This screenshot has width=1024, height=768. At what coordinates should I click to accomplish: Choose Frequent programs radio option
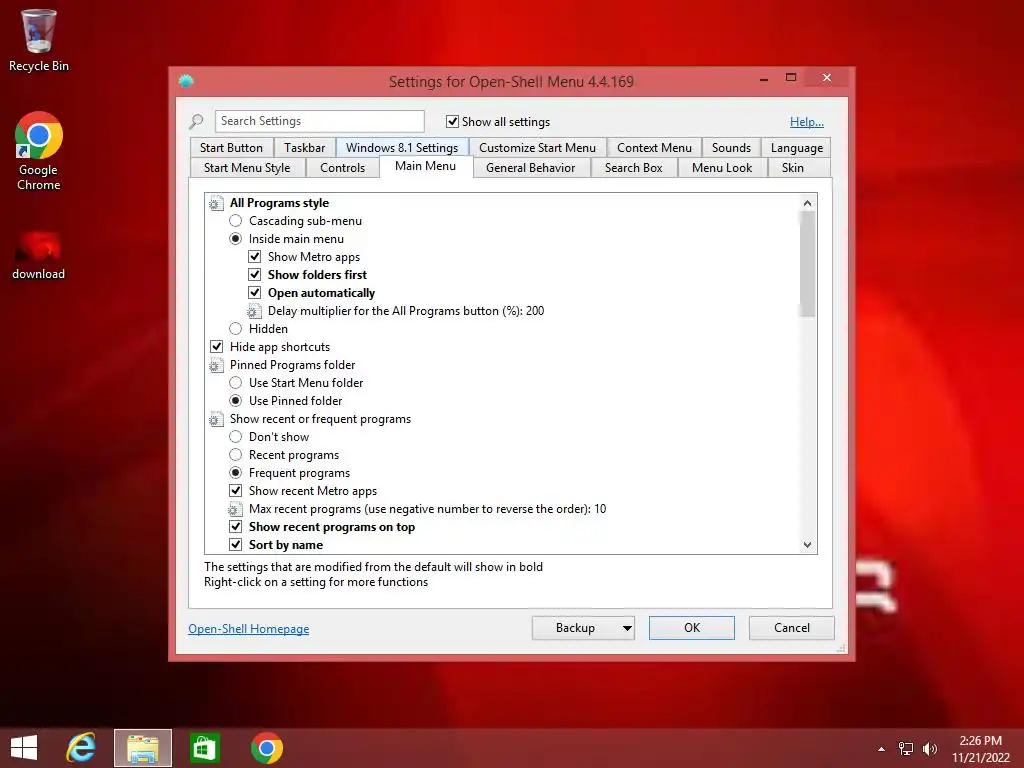tap(236, 473)
